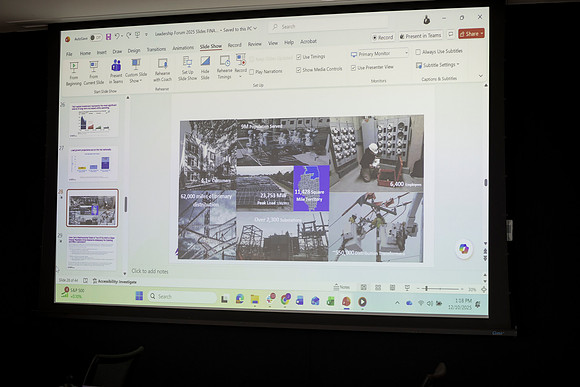Click the Comments icon beside Share
The width and height of the screenshot is (580, 387).
click(x=451, y=34)
